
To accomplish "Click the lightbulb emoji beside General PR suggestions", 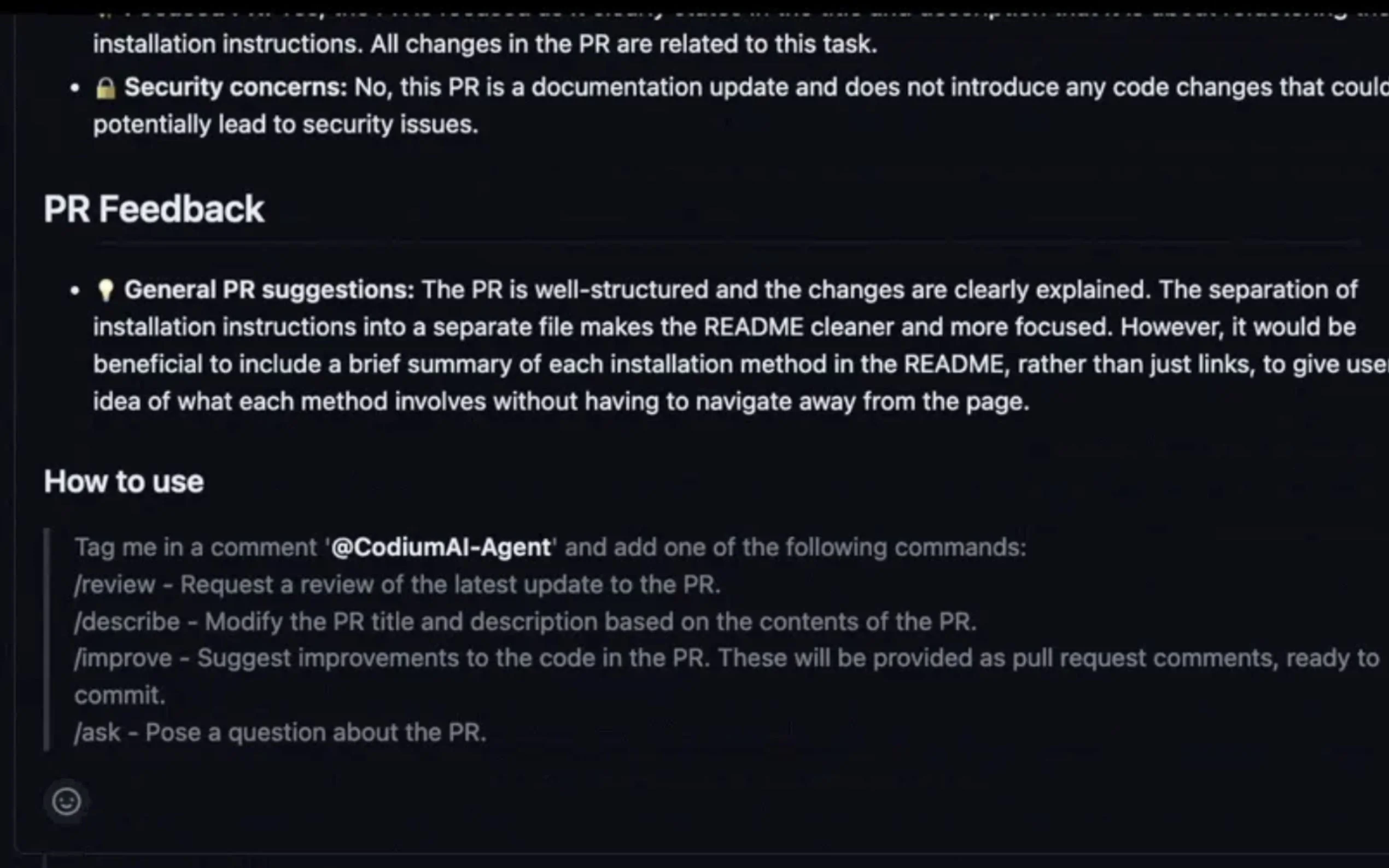I will click(106, 290).
